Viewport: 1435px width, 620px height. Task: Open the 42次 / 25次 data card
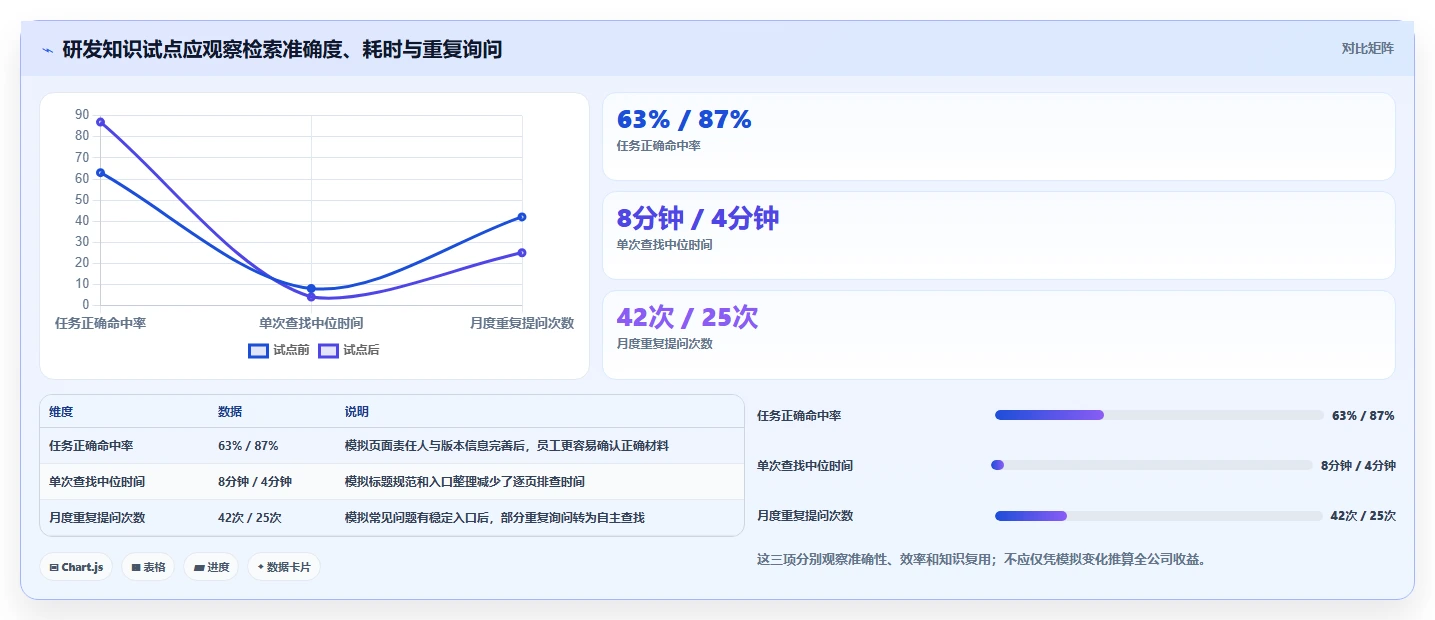pyautogui.click(x=998, y=334)
